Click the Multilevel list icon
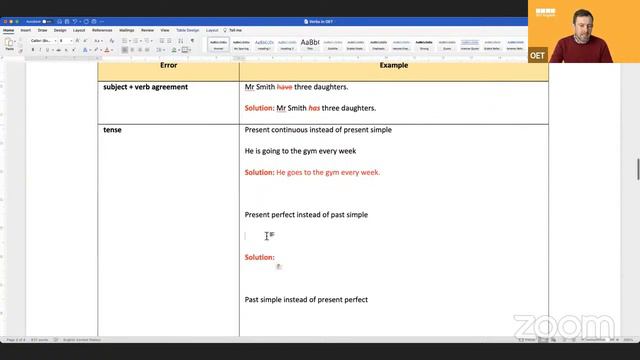 (147, 40)
